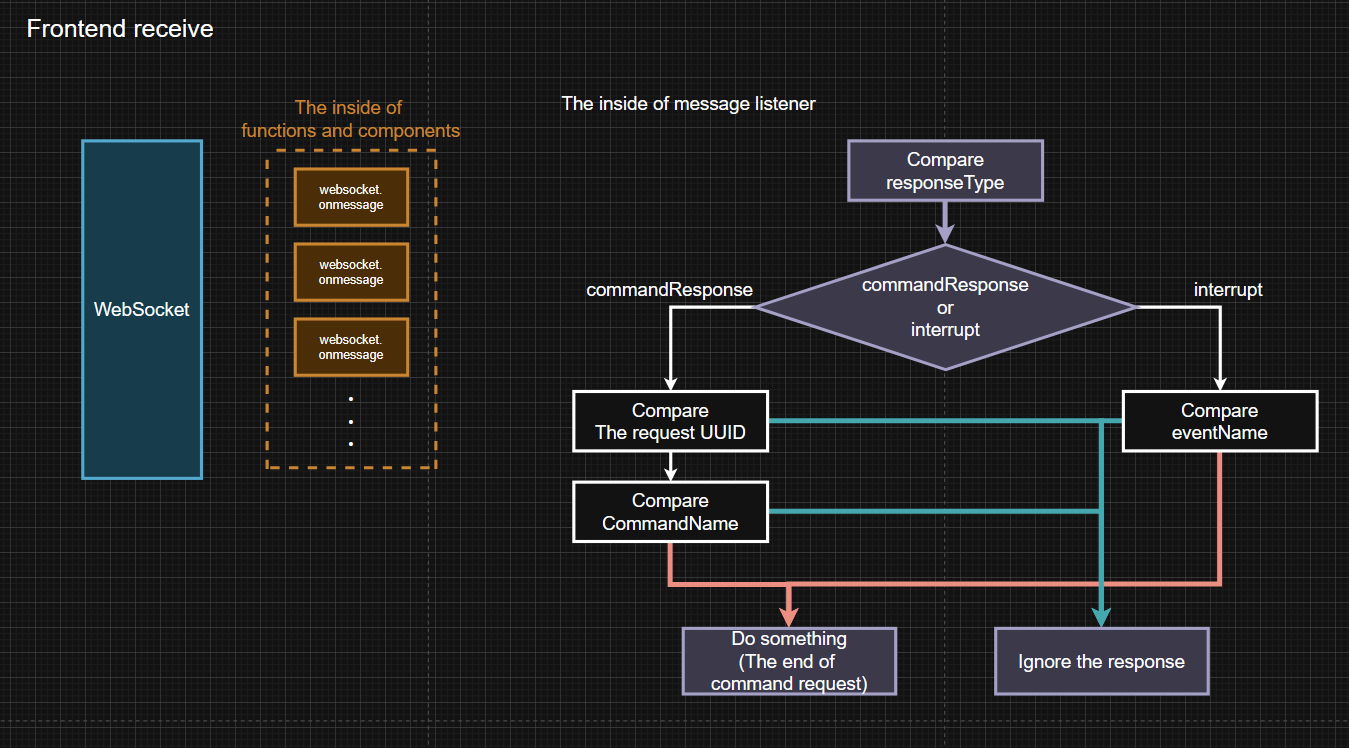
Task: Select the "Do something (The end of command request)" box
Action: coord(789,661)
